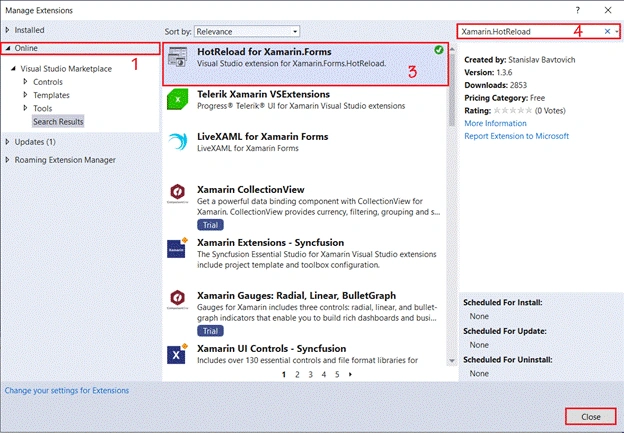Click the Scheduled For Uninstall heading
The image size is (624, 433).
508,360
